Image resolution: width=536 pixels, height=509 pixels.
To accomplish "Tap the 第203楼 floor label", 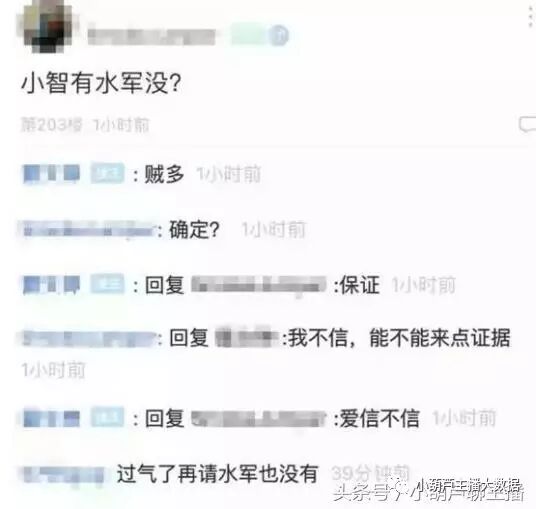I will point(51,125).
